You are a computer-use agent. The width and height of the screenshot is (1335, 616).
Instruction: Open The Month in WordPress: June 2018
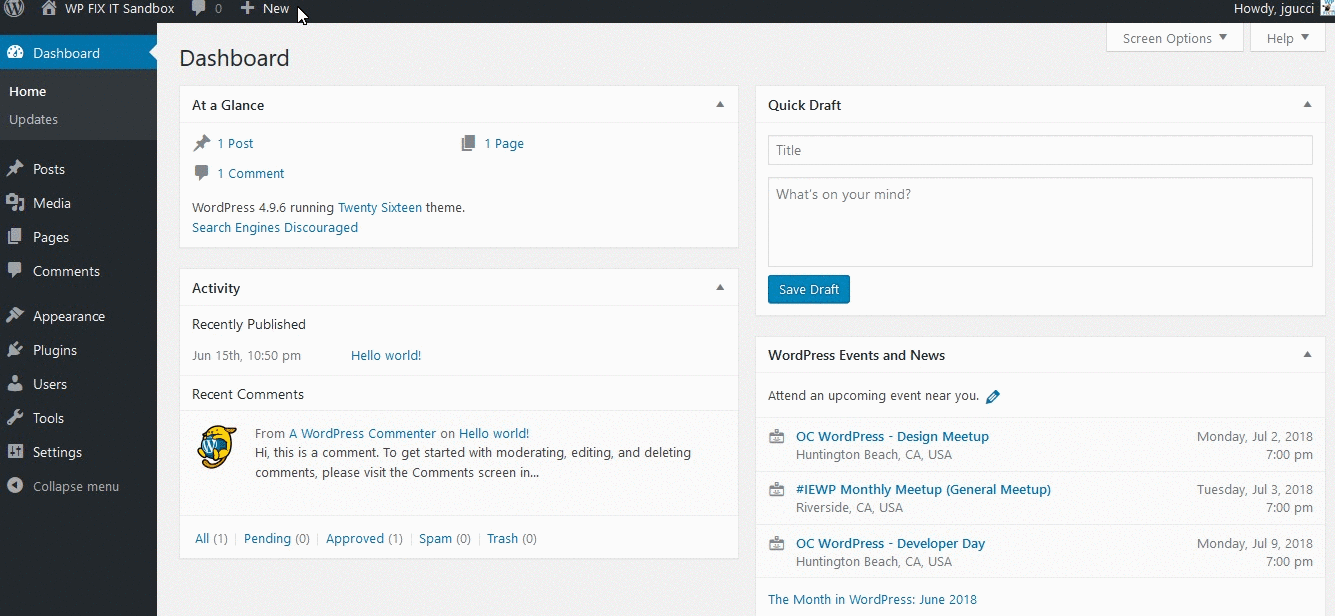[x=873, y=600]
